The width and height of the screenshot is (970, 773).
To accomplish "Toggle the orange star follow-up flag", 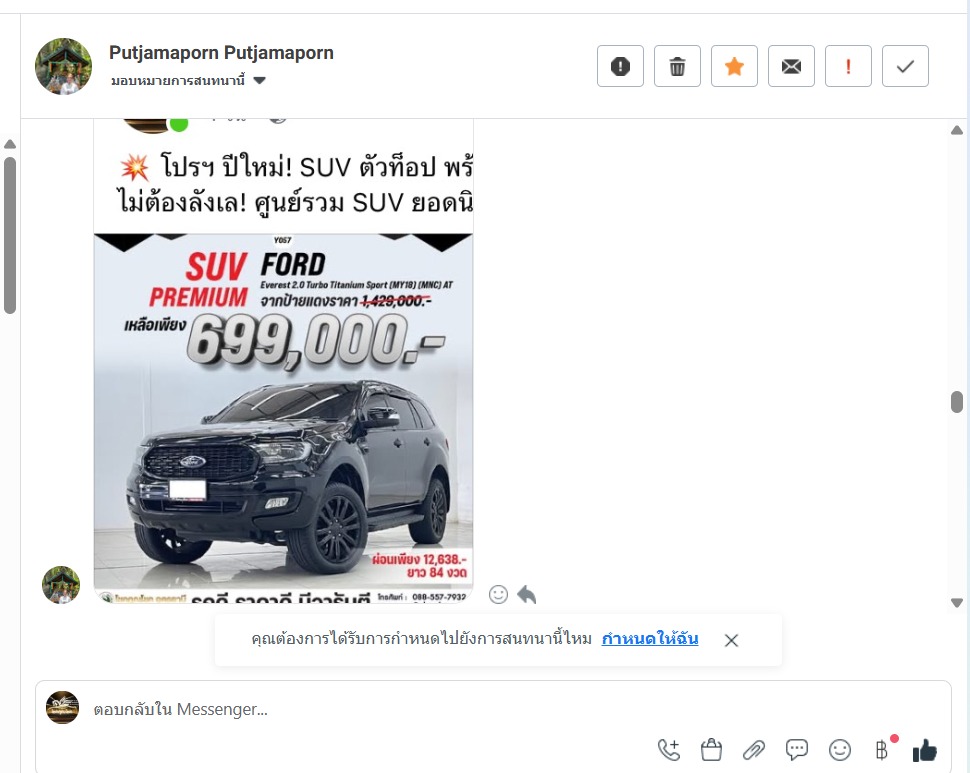I will 734,66.
